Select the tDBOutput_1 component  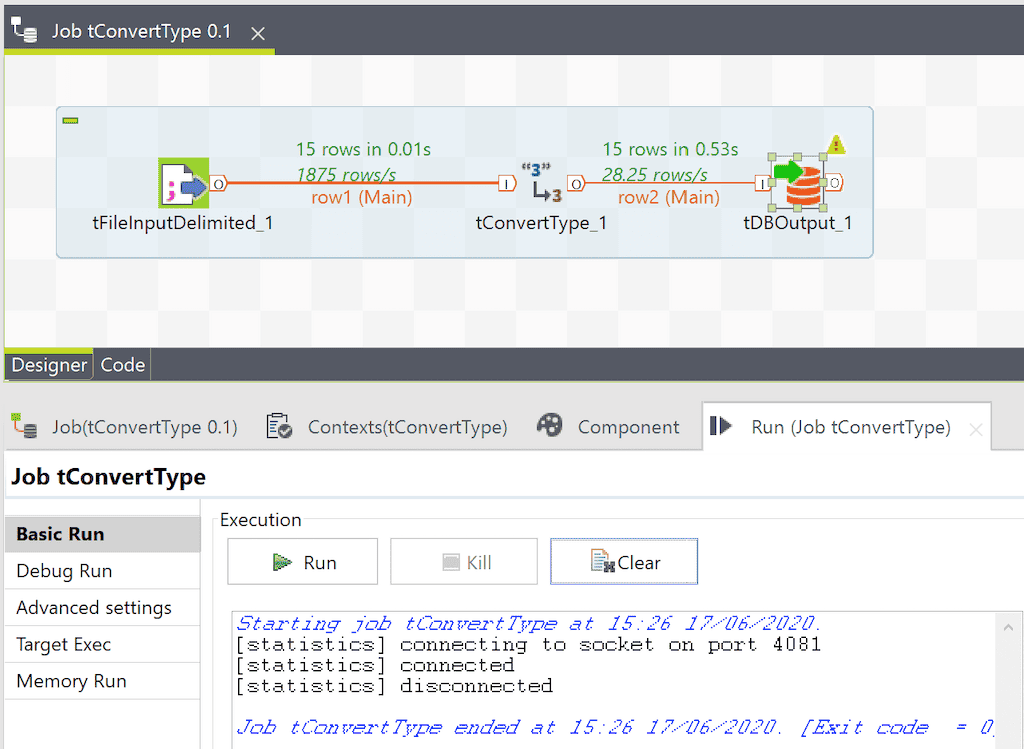coord(798,183)
